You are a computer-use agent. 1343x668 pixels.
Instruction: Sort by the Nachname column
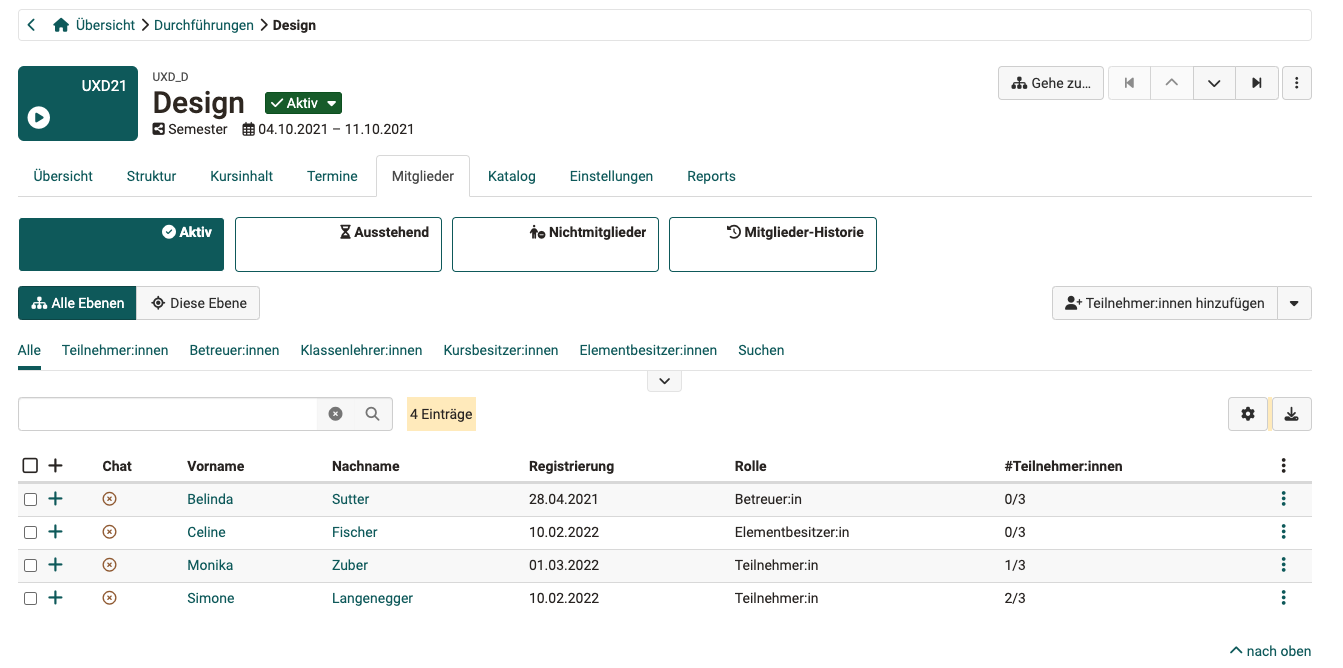(x=366, y=466)
